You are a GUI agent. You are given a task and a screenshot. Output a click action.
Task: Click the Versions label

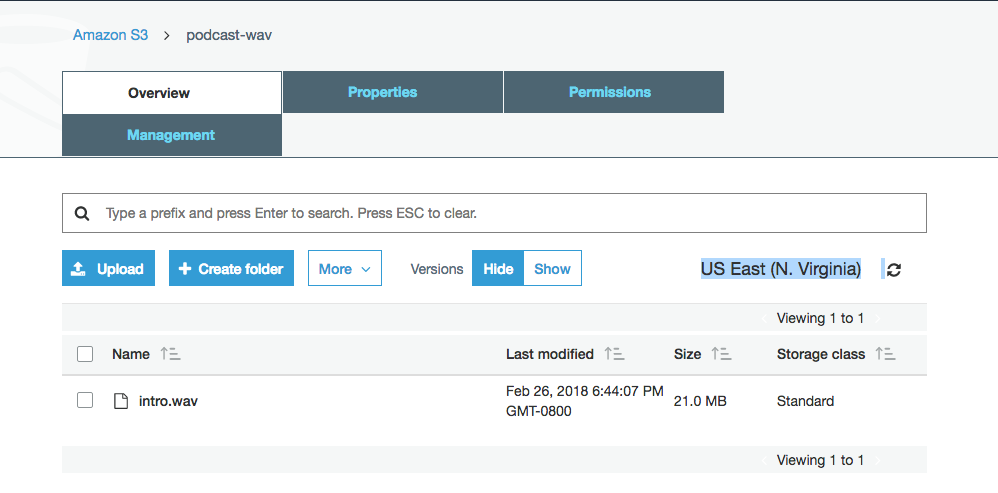(x=437, y=269)
